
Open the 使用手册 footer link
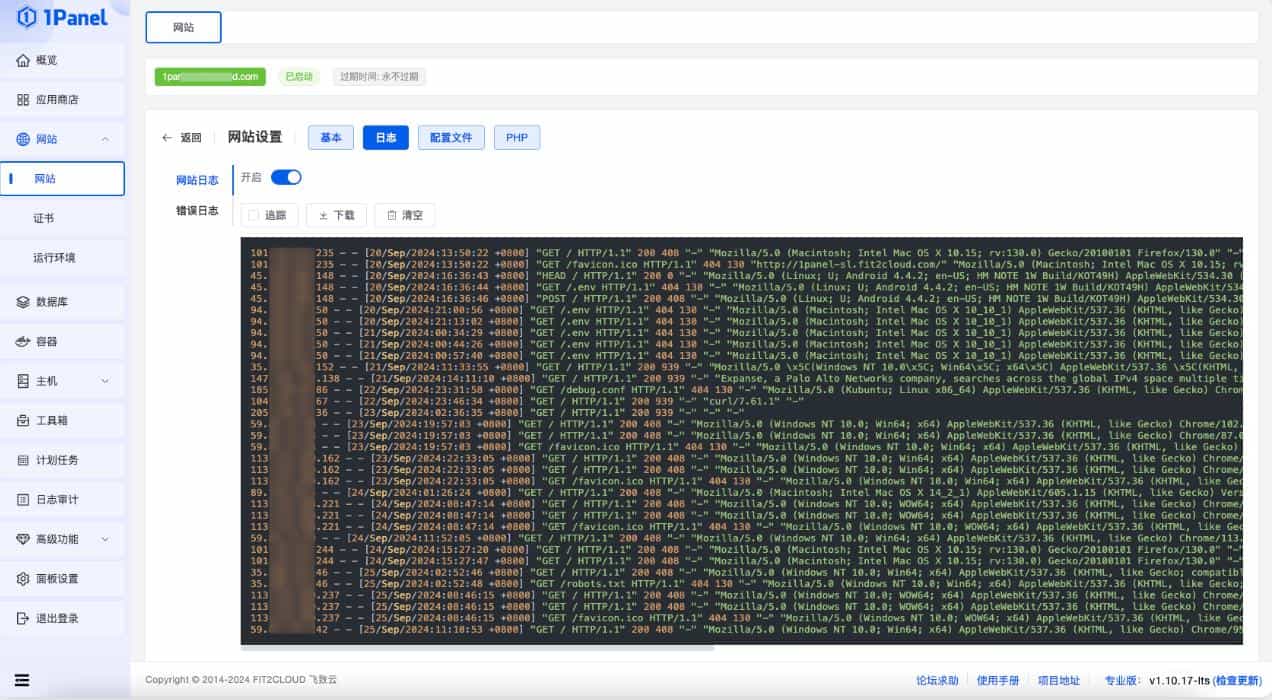point(1000,679)
